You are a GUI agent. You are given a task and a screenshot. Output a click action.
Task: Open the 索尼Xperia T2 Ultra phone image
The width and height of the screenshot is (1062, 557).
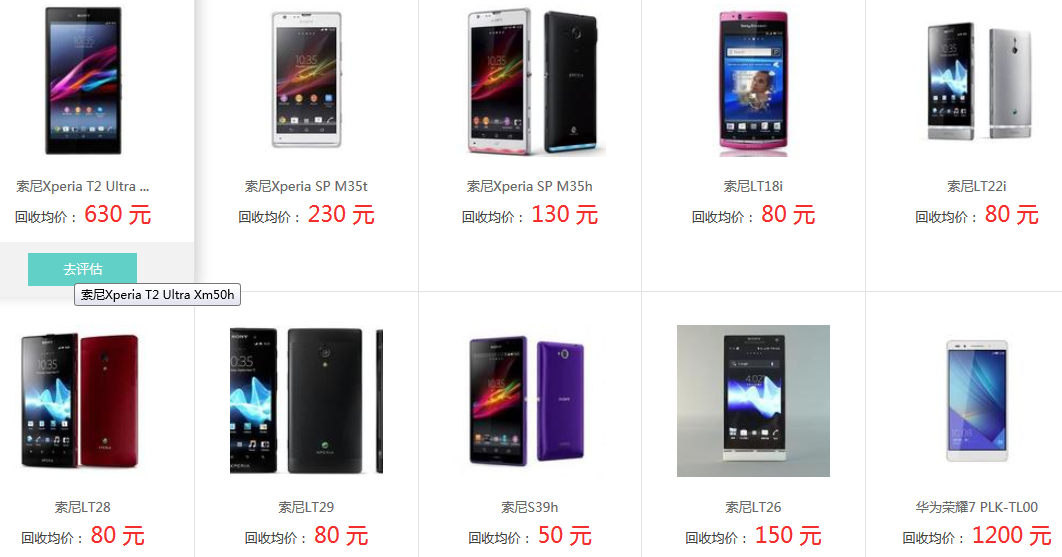click(83, 81)
